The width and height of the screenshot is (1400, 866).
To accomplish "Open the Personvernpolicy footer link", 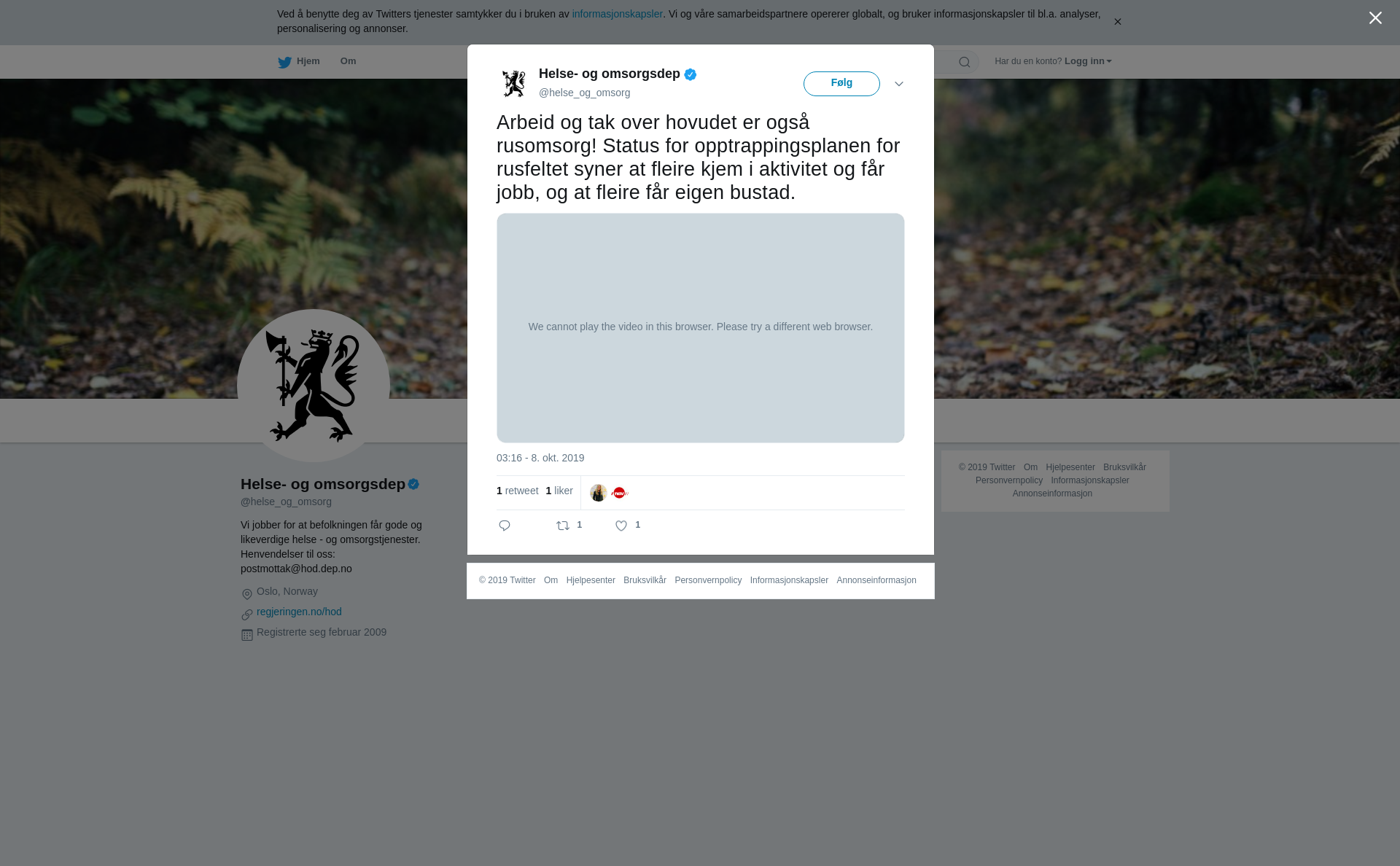I will (x=708, y=580).
